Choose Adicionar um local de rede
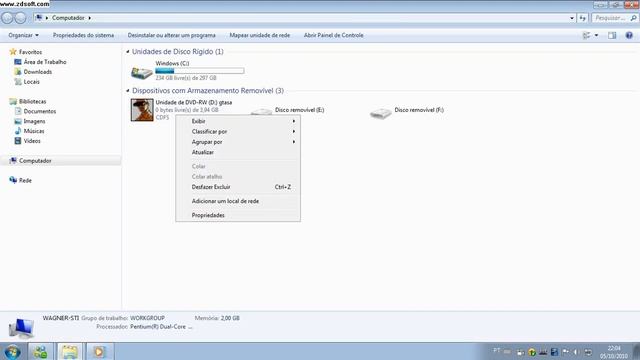The height and width of the screenshot is (360, 640). (x=238, y=201)
